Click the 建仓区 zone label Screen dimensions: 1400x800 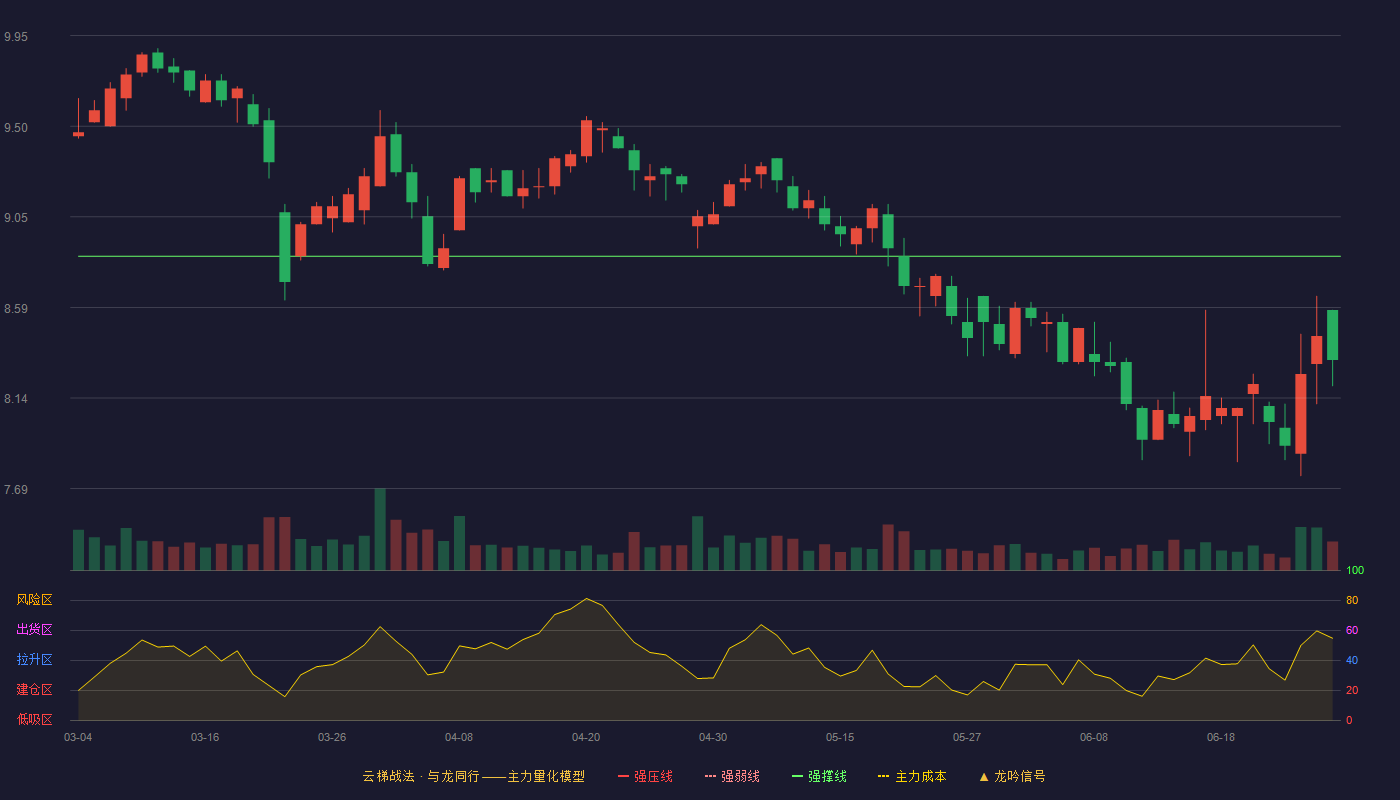point(34,690)
